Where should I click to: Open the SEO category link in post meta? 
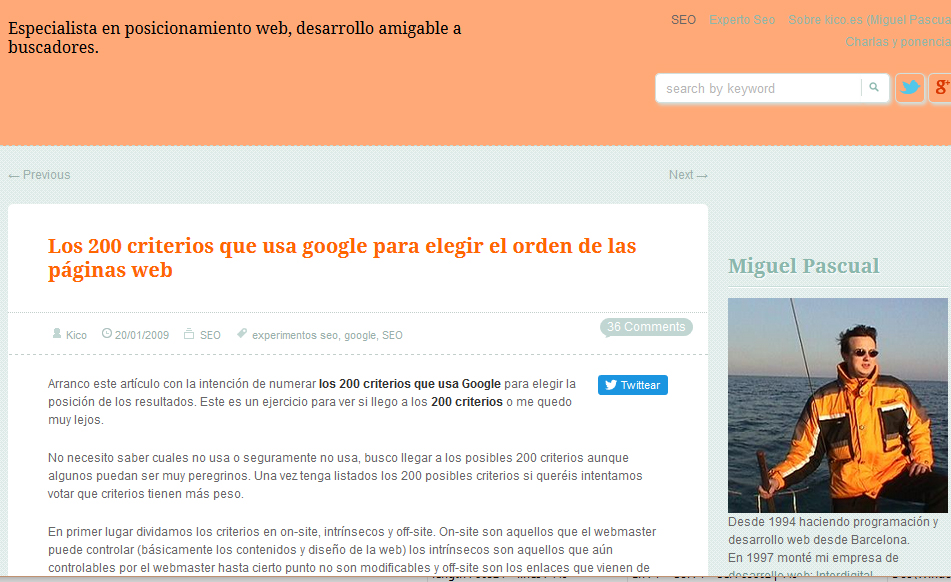pos(210,335)
